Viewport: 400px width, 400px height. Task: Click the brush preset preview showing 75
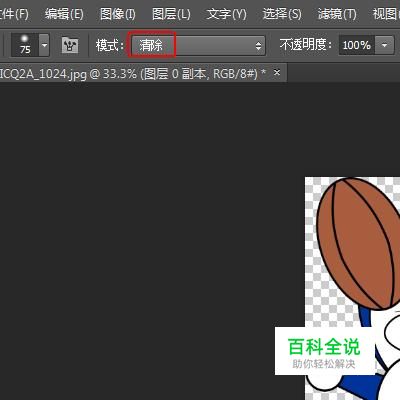pos(25,44)
